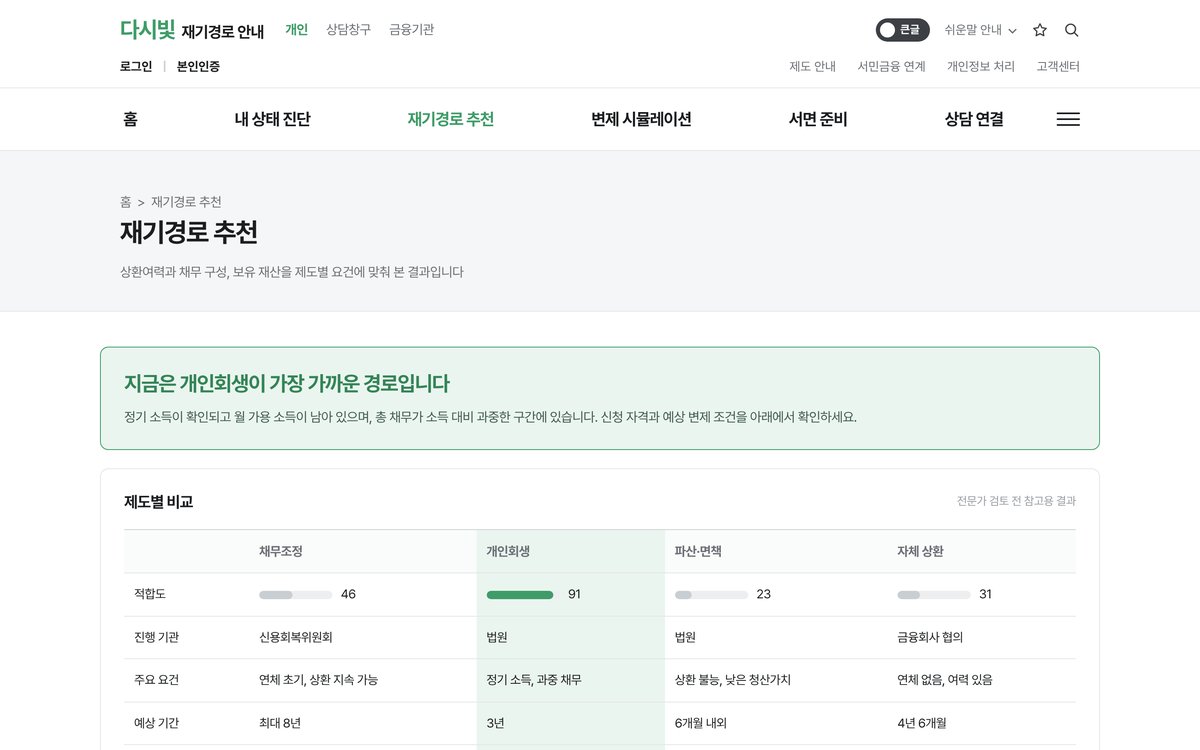Open the 재기경로 추천 menu item

tap(451, 119)
